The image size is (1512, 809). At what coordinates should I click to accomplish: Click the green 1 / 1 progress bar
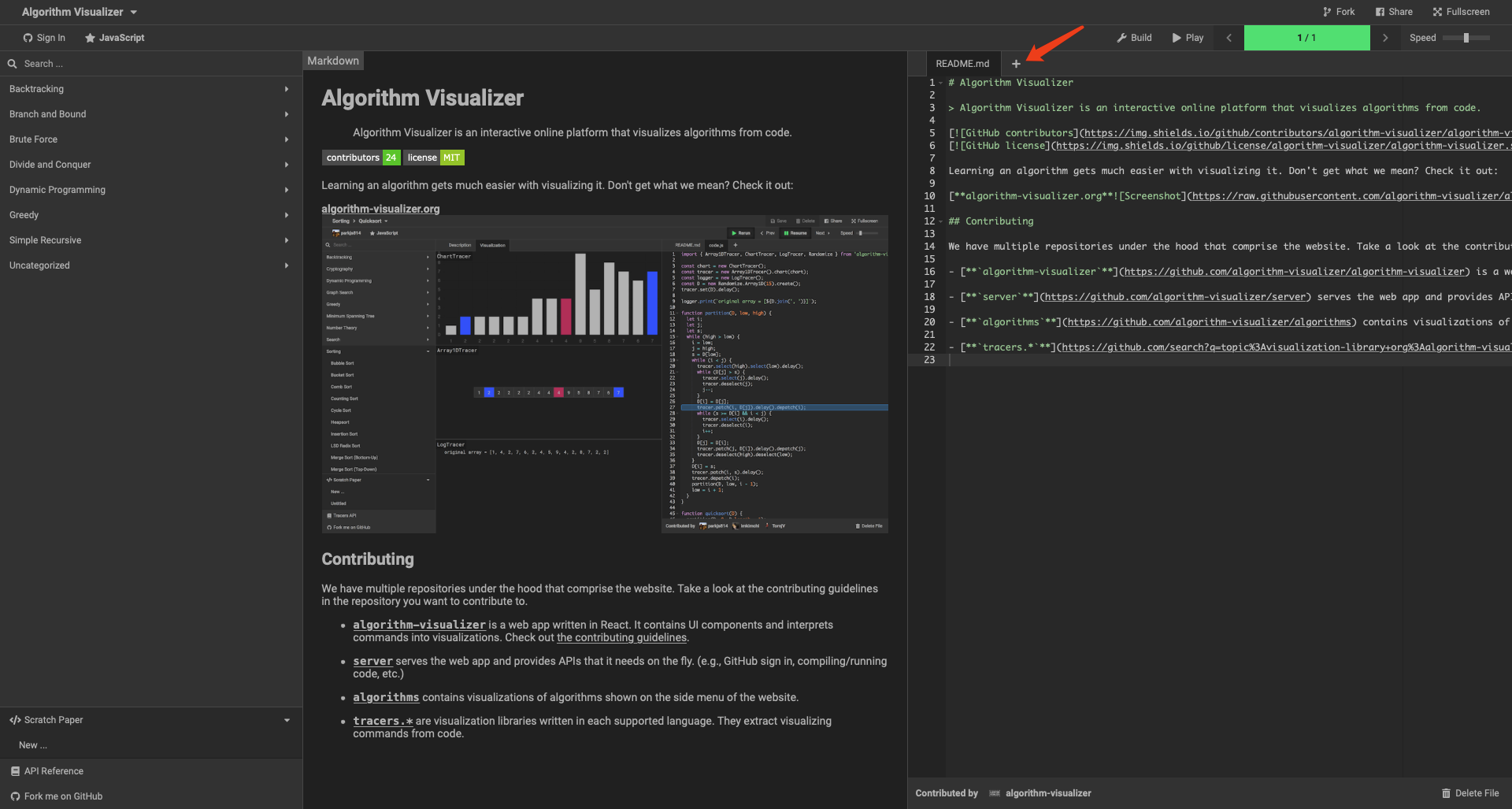pos(1307,38)
